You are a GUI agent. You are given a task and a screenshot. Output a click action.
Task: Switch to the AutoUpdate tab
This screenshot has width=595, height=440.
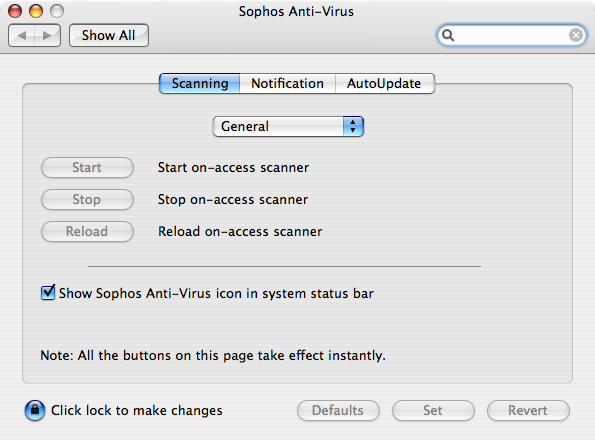(384, 83)
